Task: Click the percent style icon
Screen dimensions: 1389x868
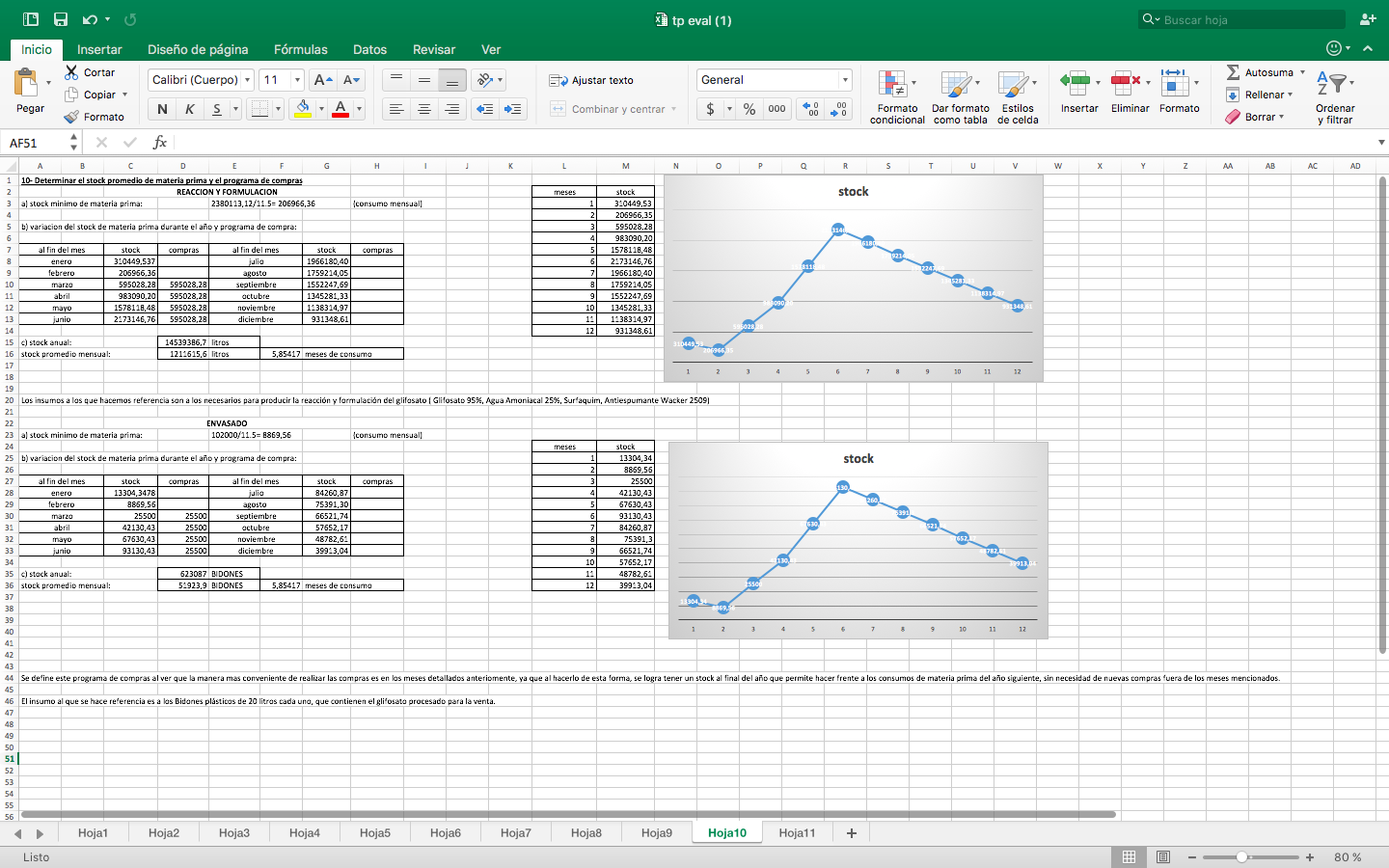Action: (749, 109)
